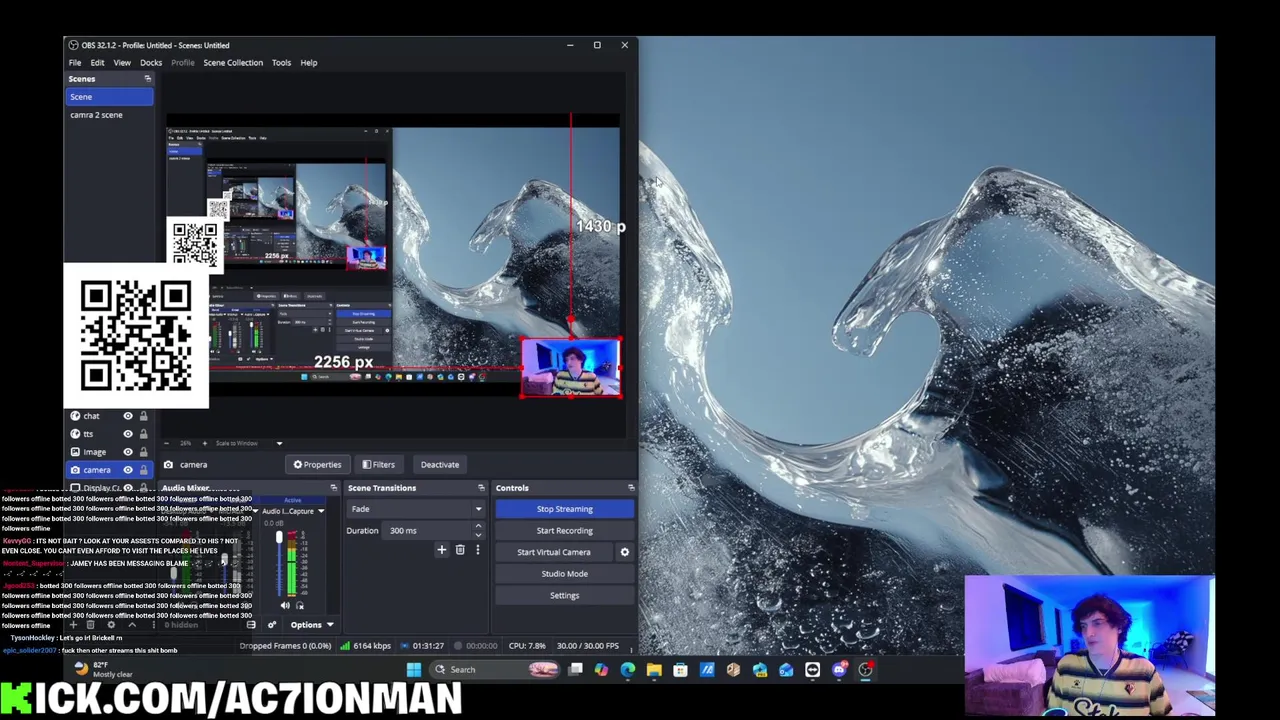Click Deactivate button for camera
This screenshot has height=720, width=1280.
coord(440,464)
